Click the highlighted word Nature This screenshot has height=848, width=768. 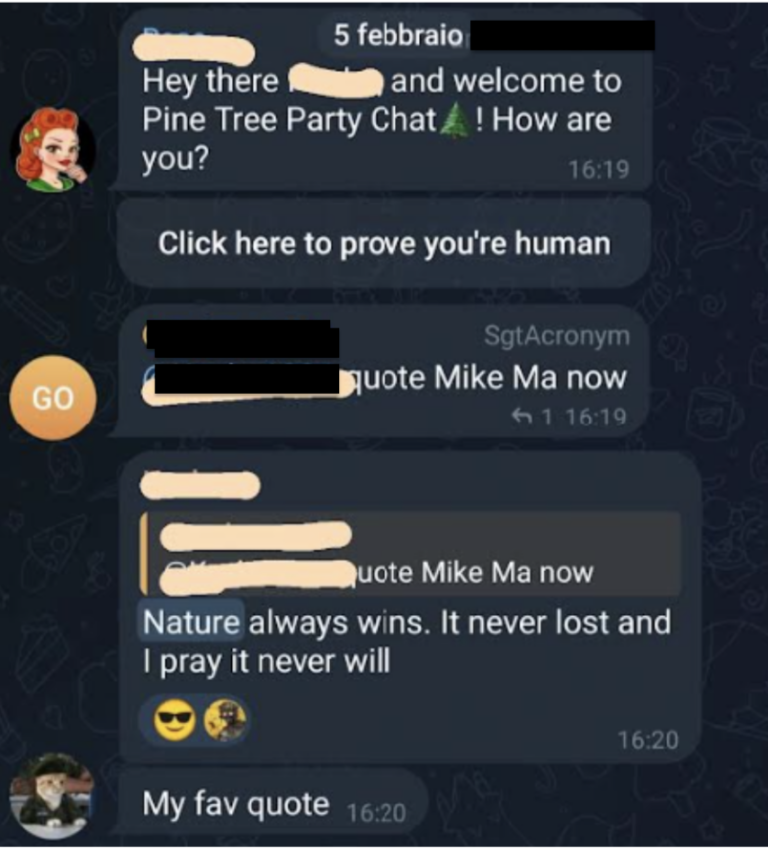coord(191,622)
